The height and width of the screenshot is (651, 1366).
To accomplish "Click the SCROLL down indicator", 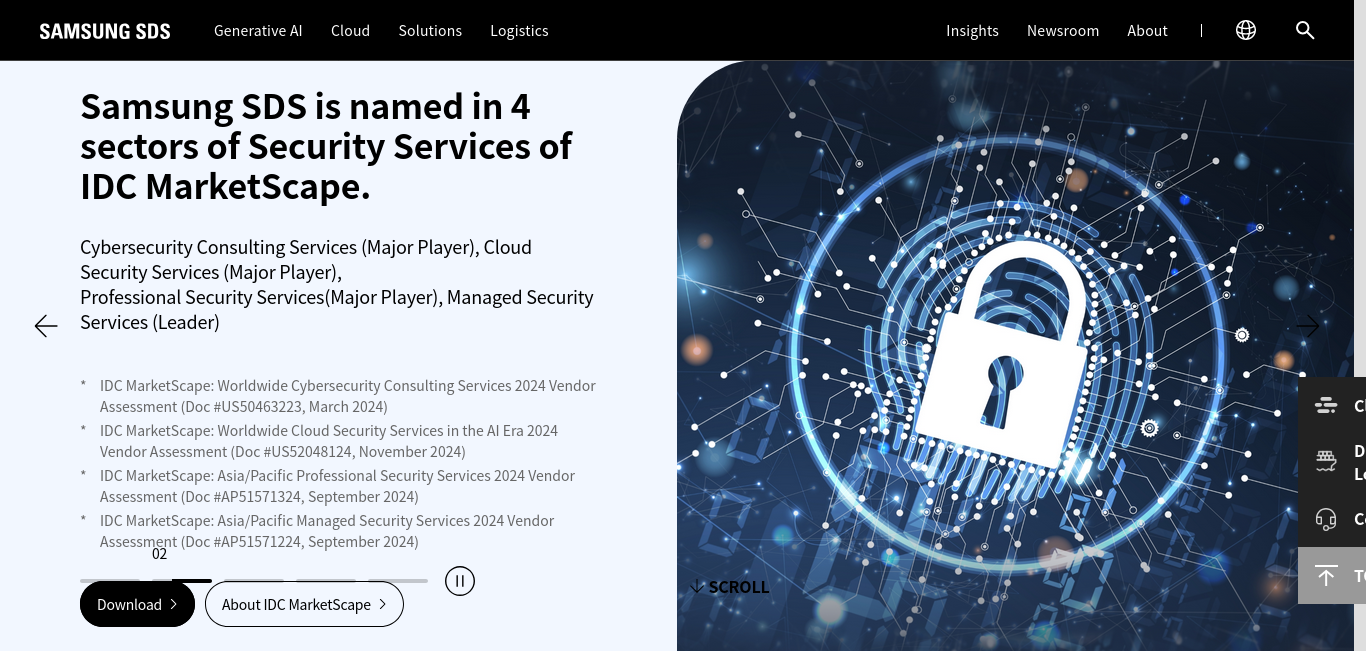I will (x=730, y=587).
